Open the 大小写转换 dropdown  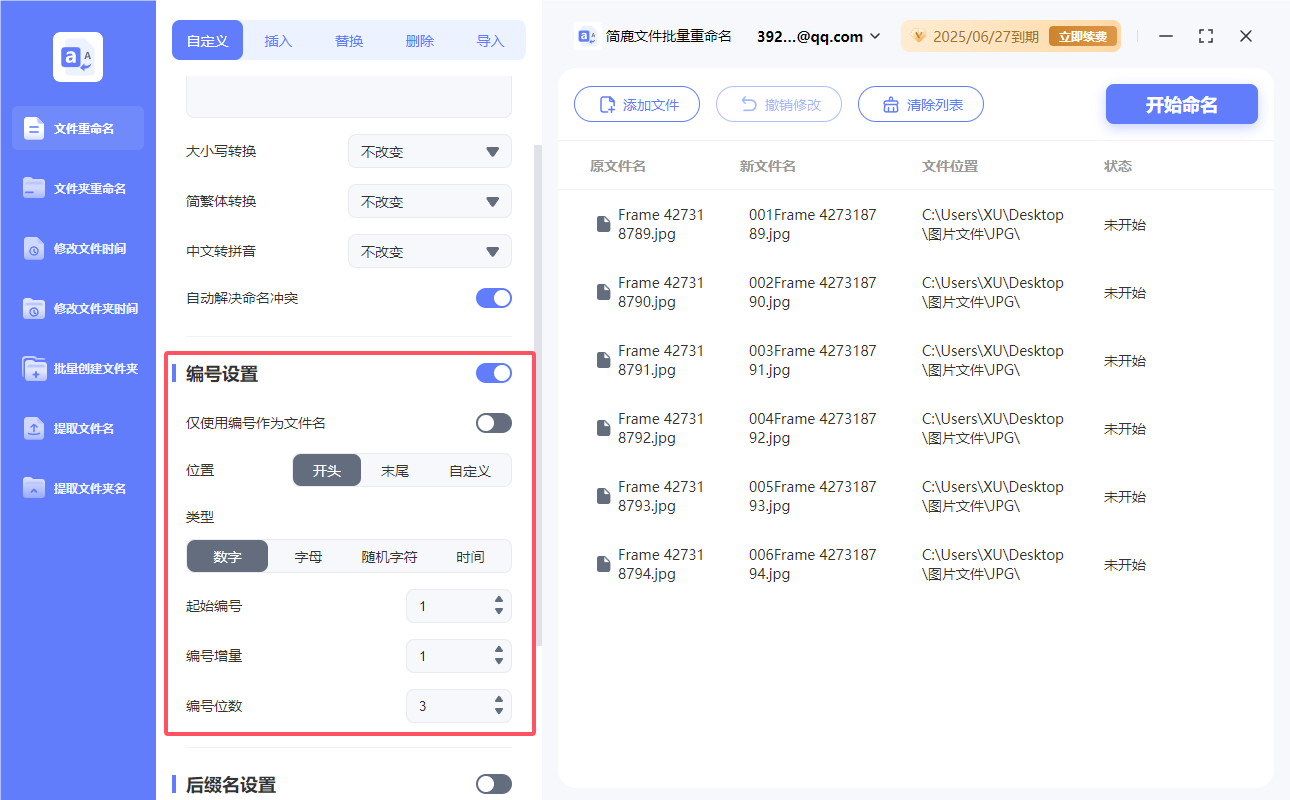429,151
